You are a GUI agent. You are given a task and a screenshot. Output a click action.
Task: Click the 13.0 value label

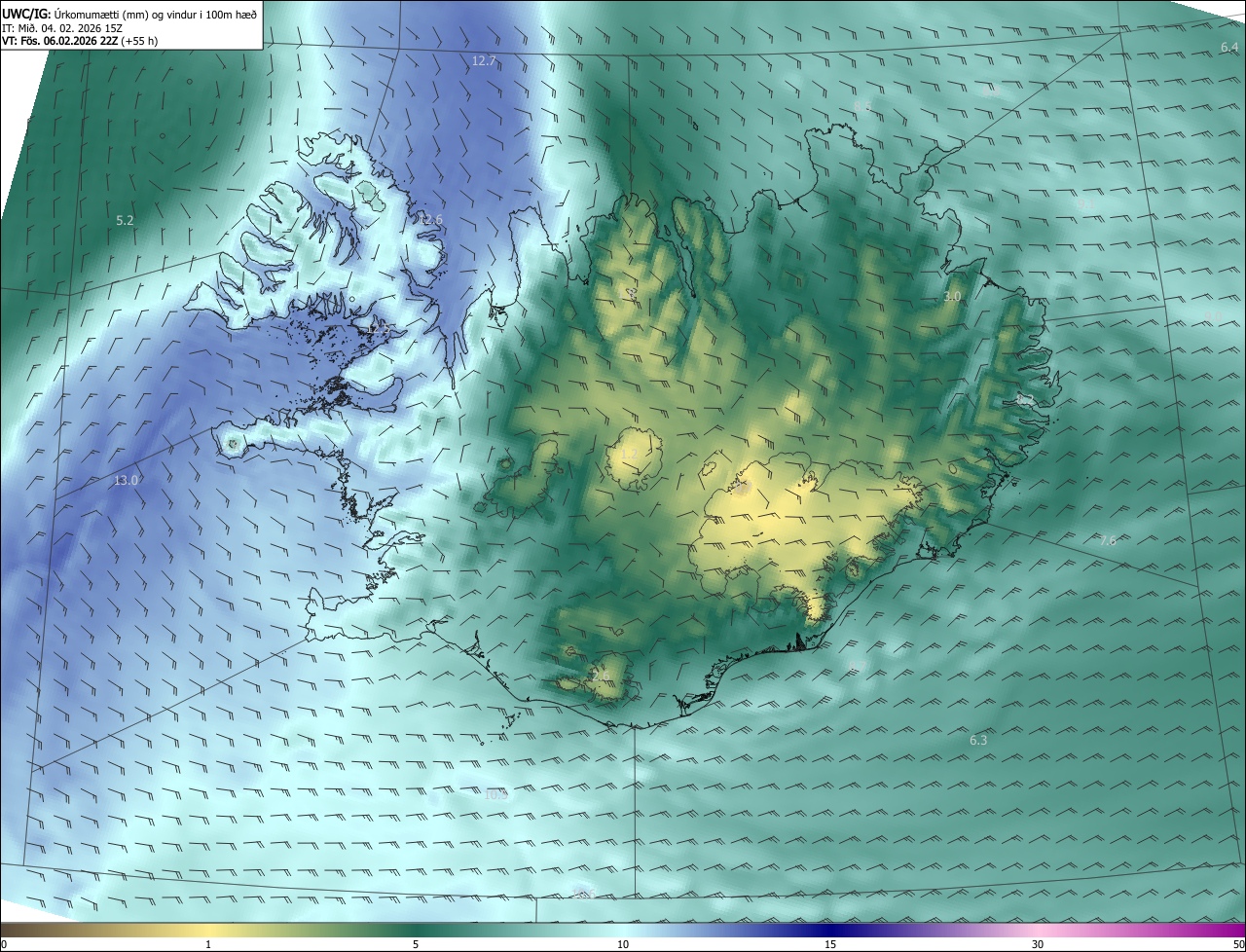click(x=127, y=481)
